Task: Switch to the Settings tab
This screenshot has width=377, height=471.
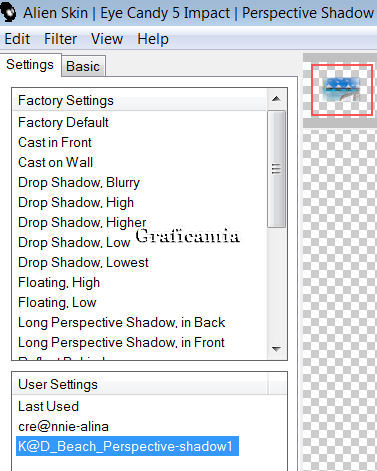Action: coord(30,65)
